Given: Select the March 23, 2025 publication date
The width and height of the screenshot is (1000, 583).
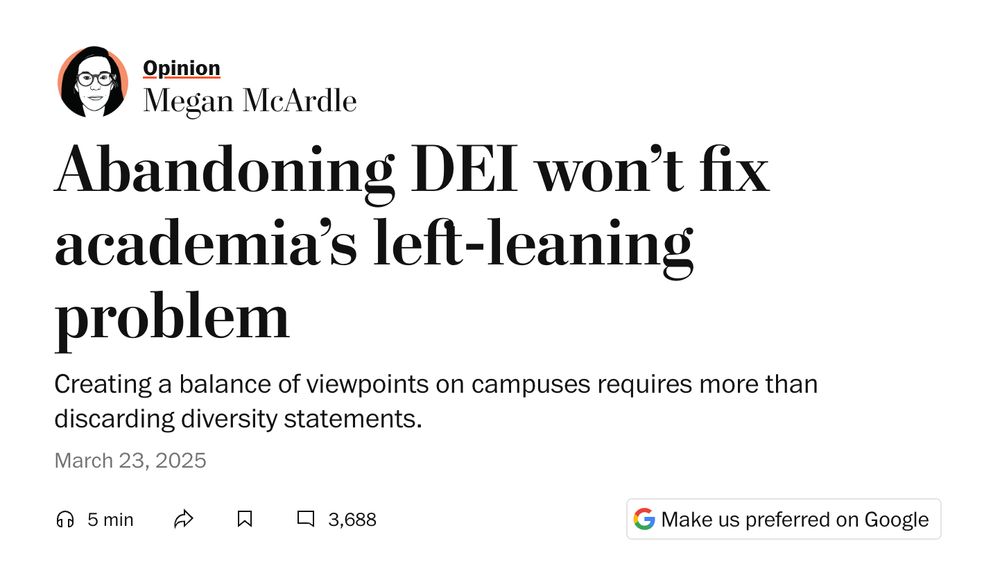Looking at the screenshot, I should [x=130, y=460].
